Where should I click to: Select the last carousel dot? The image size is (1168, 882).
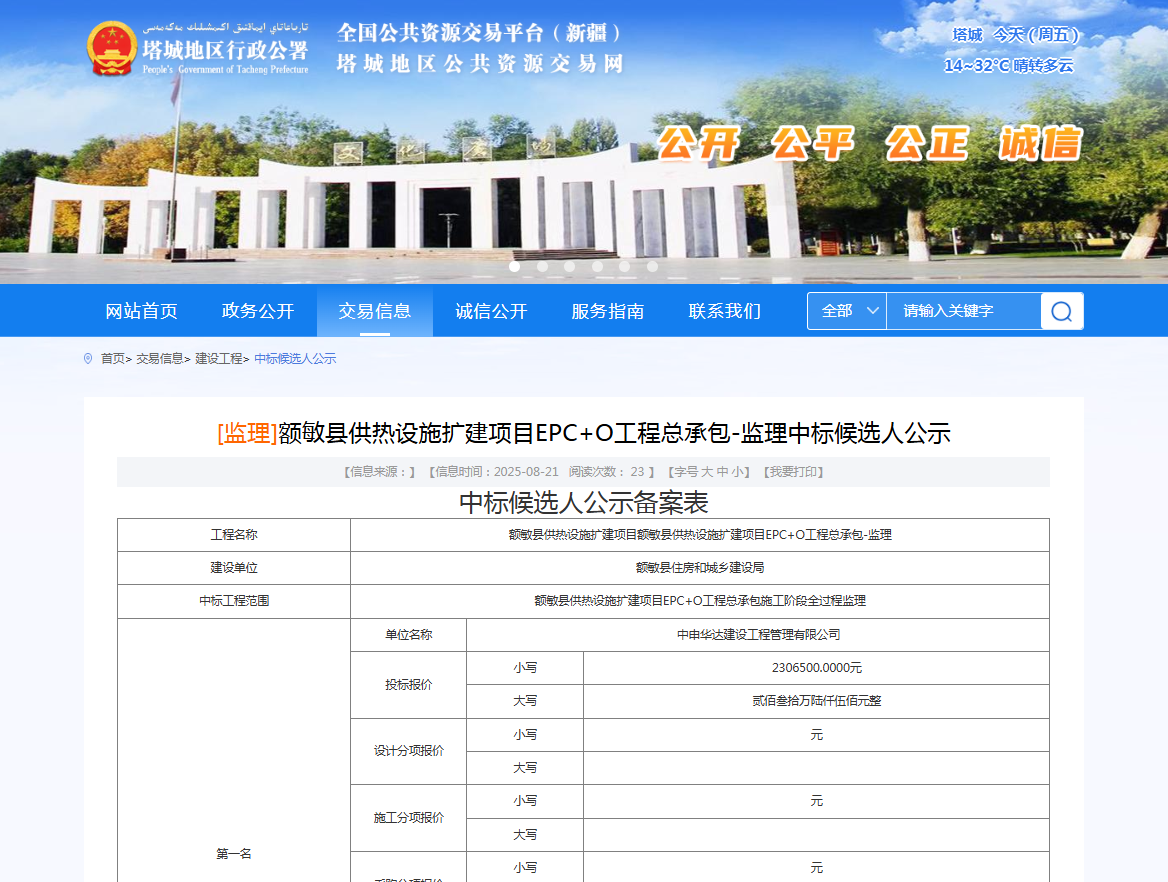pos(652,266)
